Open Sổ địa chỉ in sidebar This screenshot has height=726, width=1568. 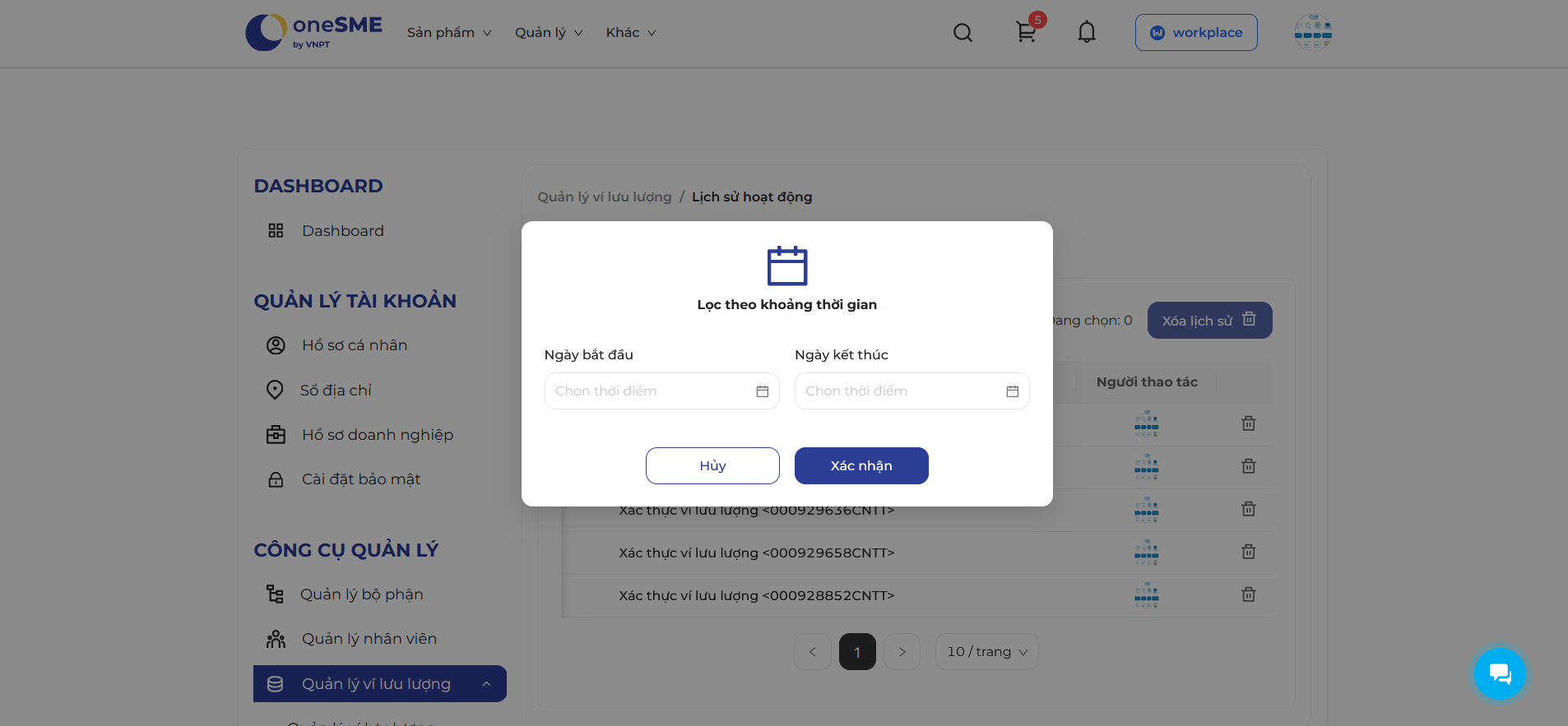tap(336, 390)
